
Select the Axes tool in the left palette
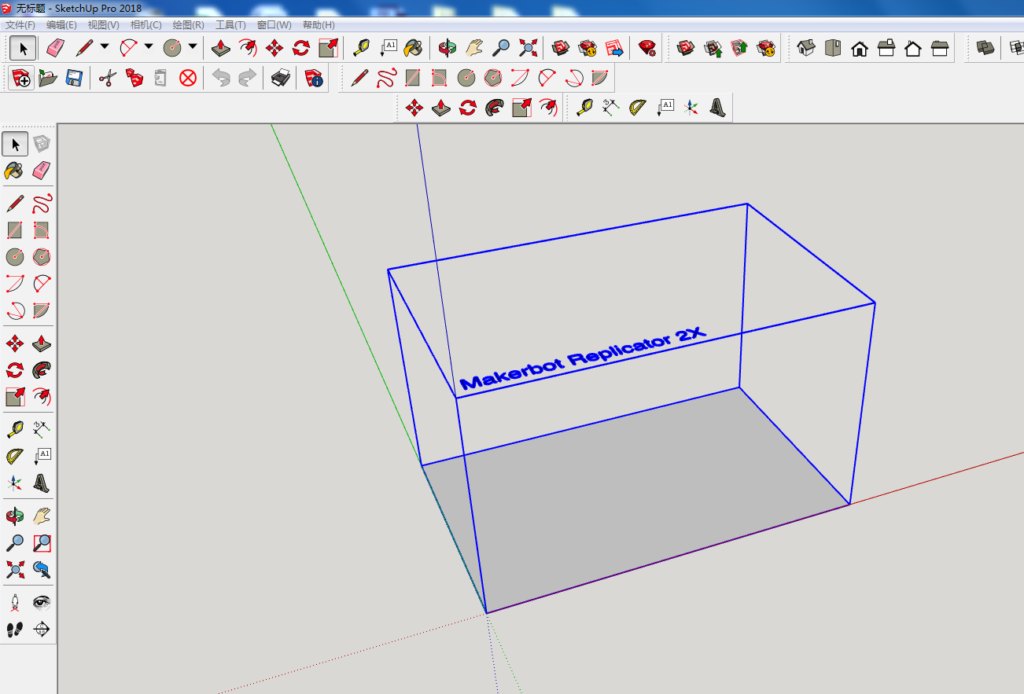click(x=14, y=483)
